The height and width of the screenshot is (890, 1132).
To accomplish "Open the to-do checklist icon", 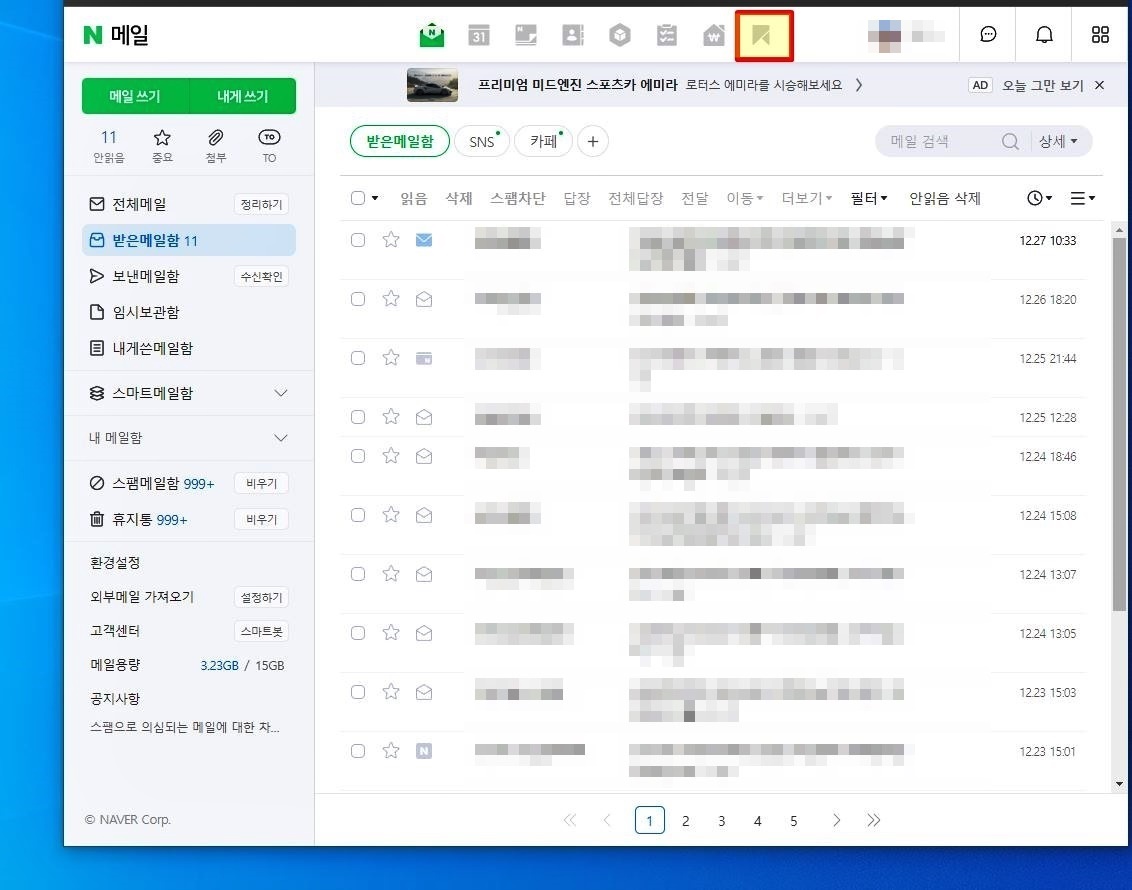I will tap(666, 35).
